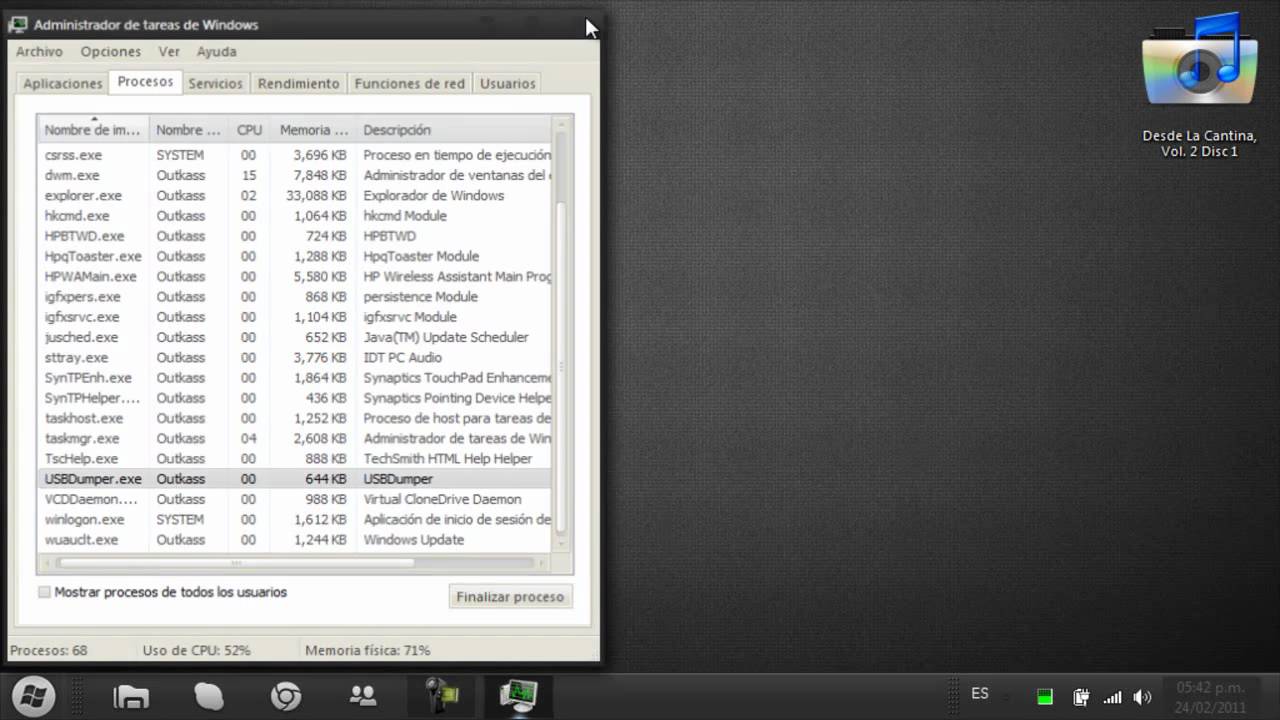
Task: Open the Ver menu
Action: click(169, 51)
